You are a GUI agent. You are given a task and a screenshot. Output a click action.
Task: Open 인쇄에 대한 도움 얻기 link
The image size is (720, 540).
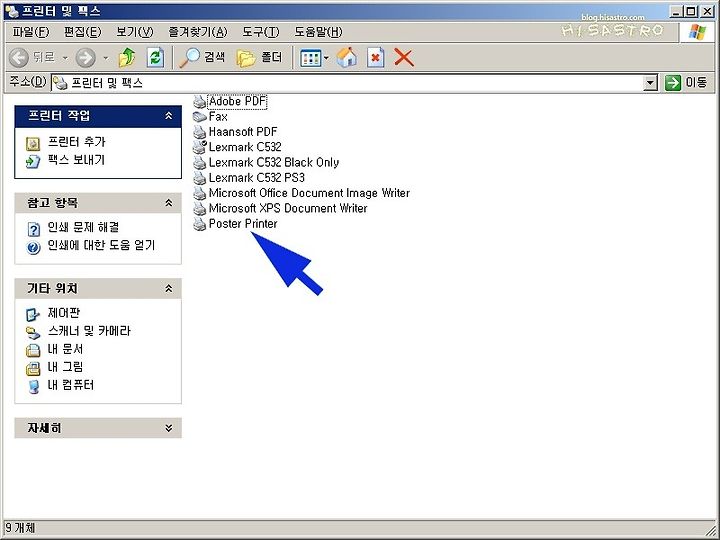tap(101, 245)
